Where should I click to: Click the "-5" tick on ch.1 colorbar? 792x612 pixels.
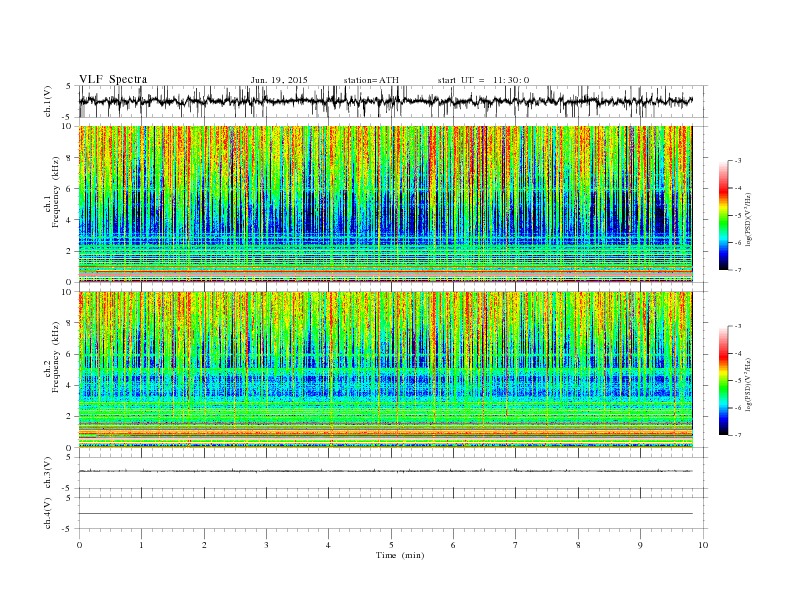[x=738, y=216]
